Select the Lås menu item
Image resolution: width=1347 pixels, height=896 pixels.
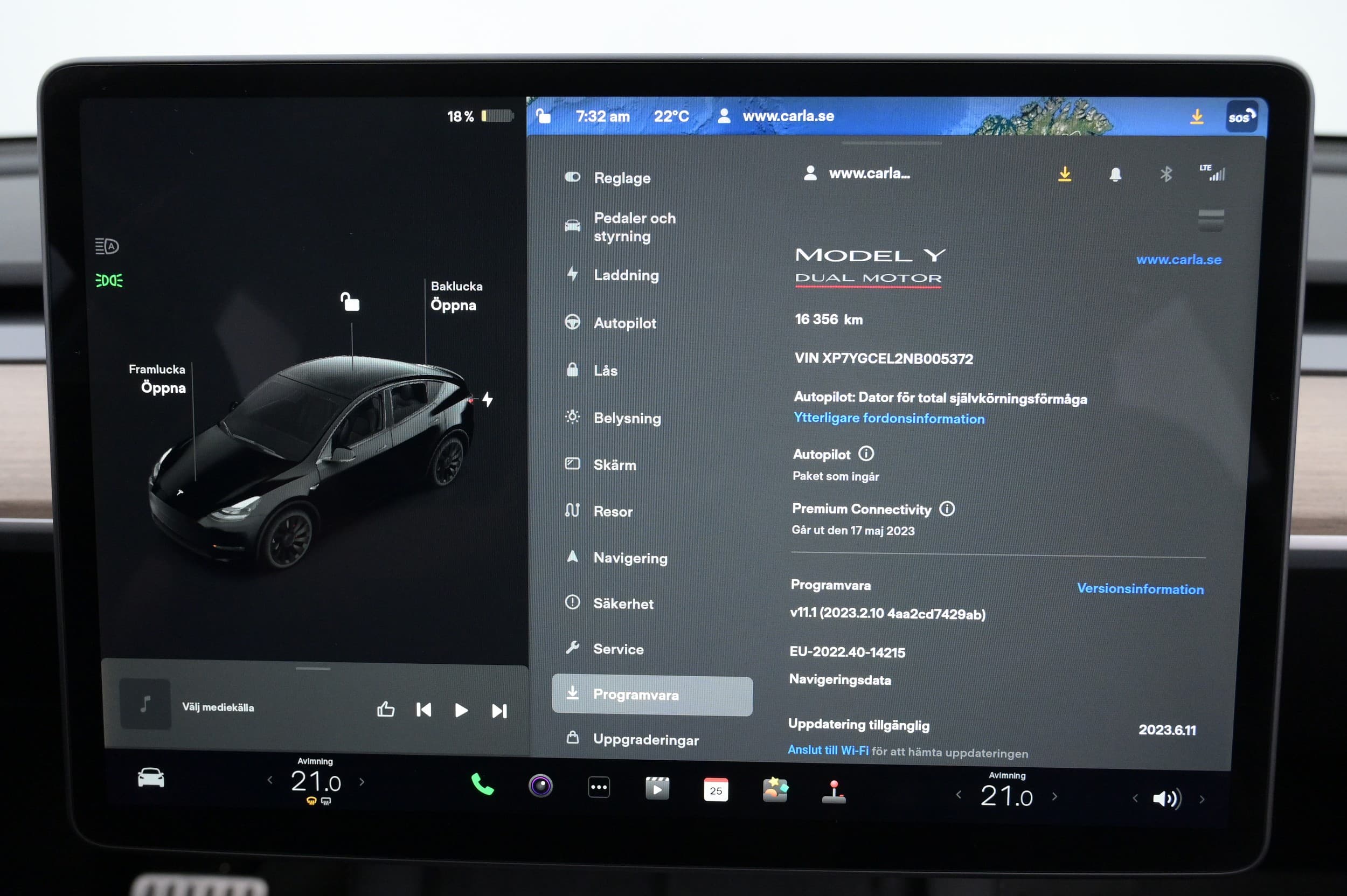point(592,370)
